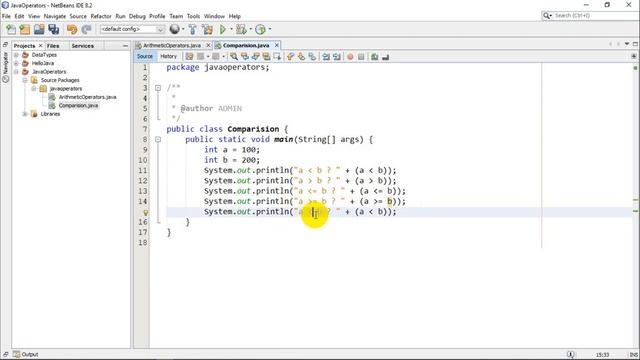Click the Debug Project icon
This screenshot has height=360, width=640.
pos(241,29)
